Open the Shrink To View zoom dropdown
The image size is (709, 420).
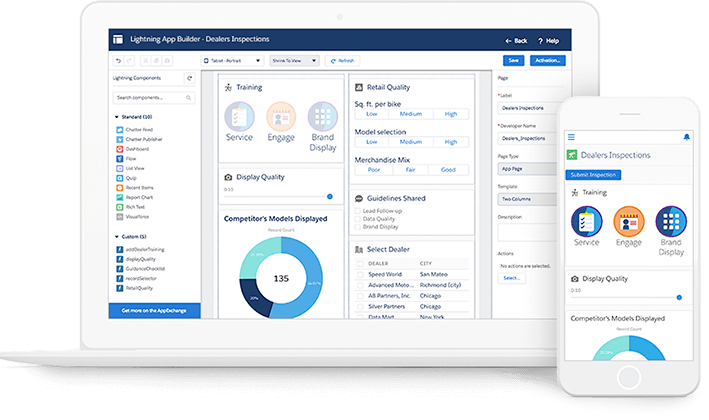pyautogui.click(x=294, y=61)
